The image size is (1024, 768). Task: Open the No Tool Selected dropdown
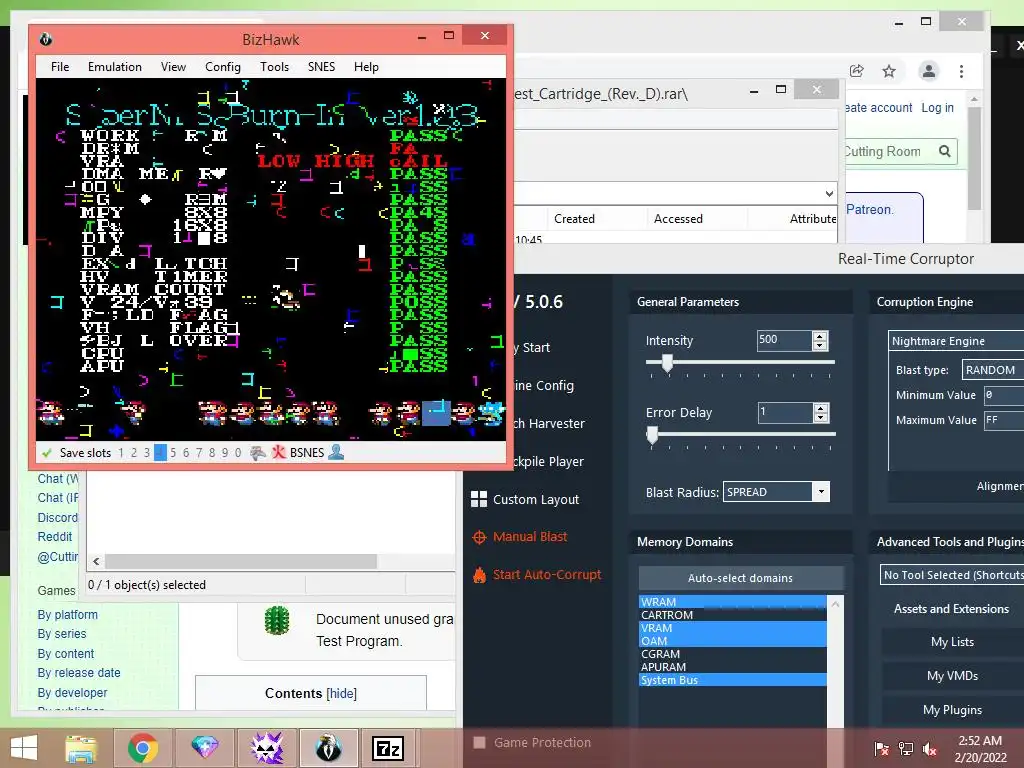952,575
